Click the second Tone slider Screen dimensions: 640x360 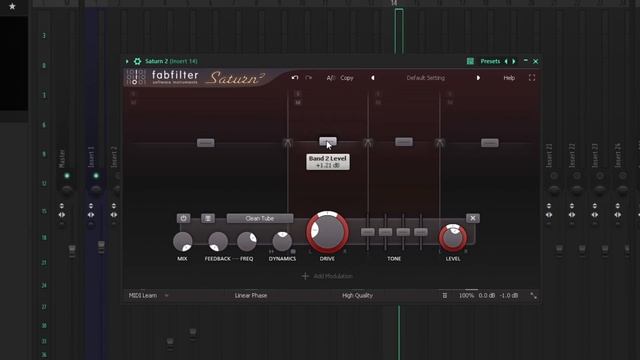click(385, 232)
